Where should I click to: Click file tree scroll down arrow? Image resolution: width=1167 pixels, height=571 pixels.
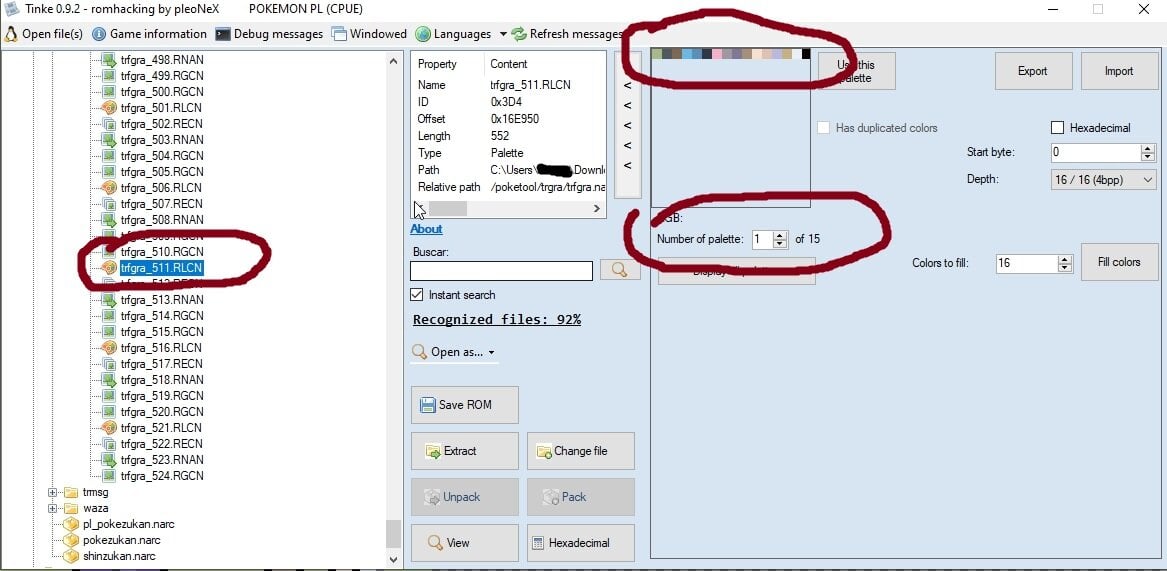pyautogui.click(x=394, y=559)
